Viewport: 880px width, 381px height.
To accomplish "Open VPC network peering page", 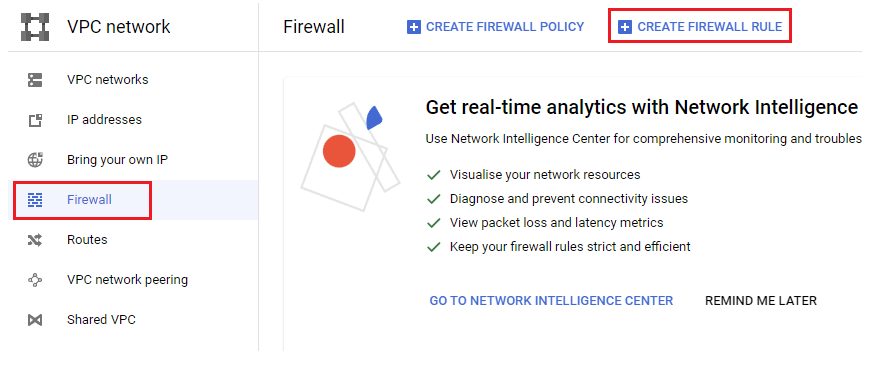I will tap(127, 279).
